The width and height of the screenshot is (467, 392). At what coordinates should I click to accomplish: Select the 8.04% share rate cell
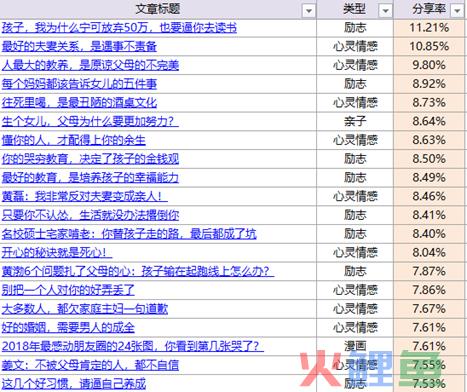[x=429, y=252]
